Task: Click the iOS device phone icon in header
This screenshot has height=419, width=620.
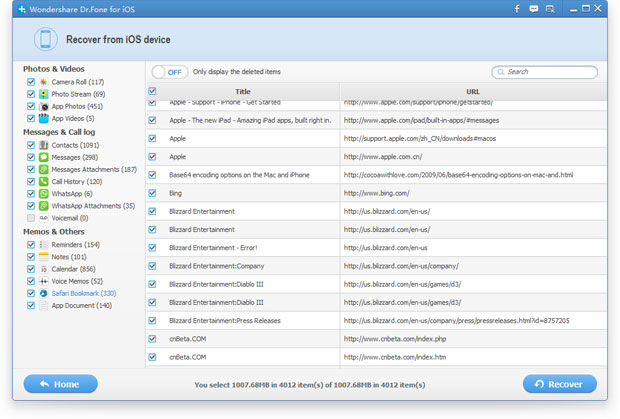Action: pyautogui.click(x=45, y=39)
